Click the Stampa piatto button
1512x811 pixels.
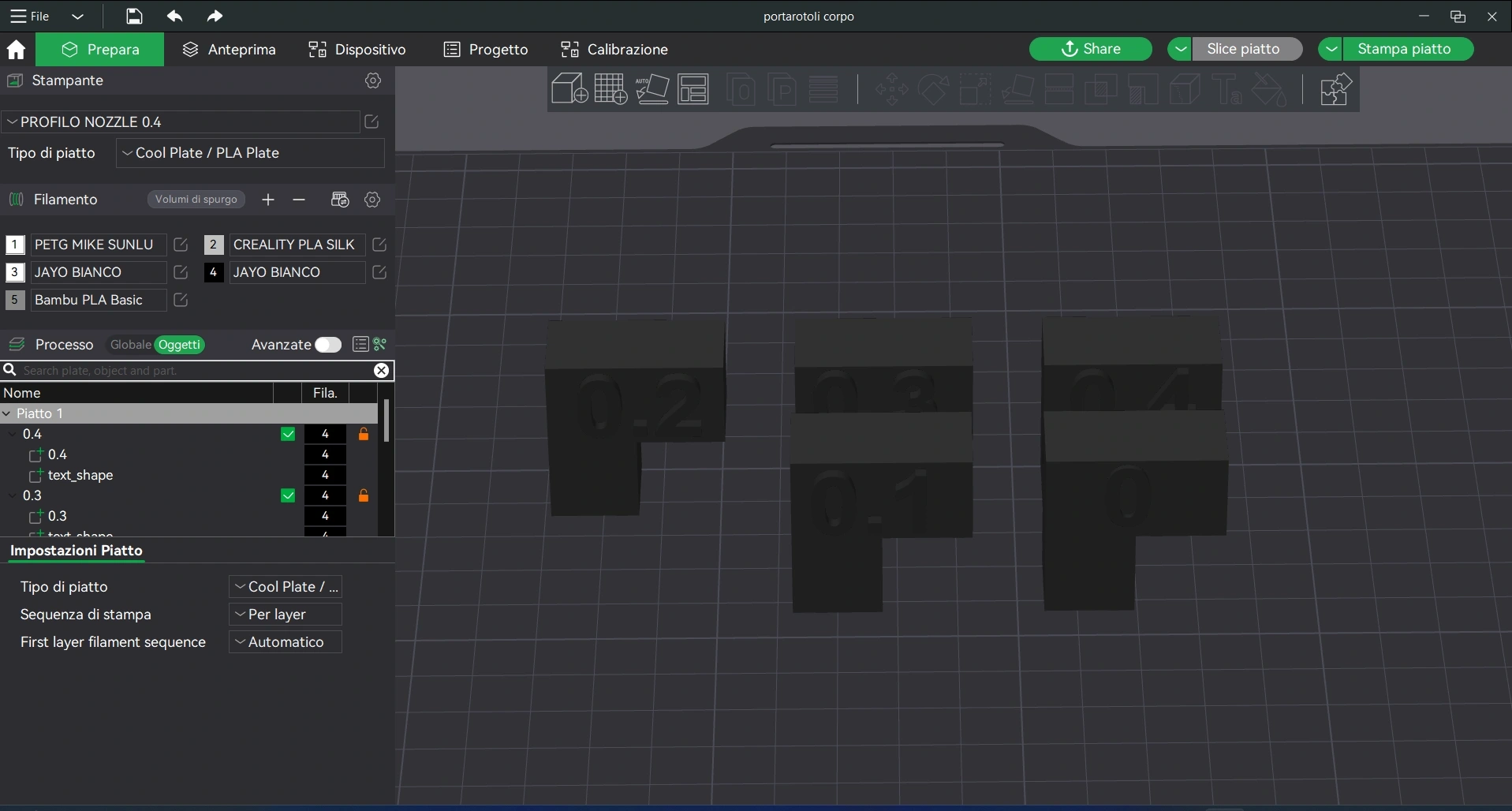[1404, 49]
